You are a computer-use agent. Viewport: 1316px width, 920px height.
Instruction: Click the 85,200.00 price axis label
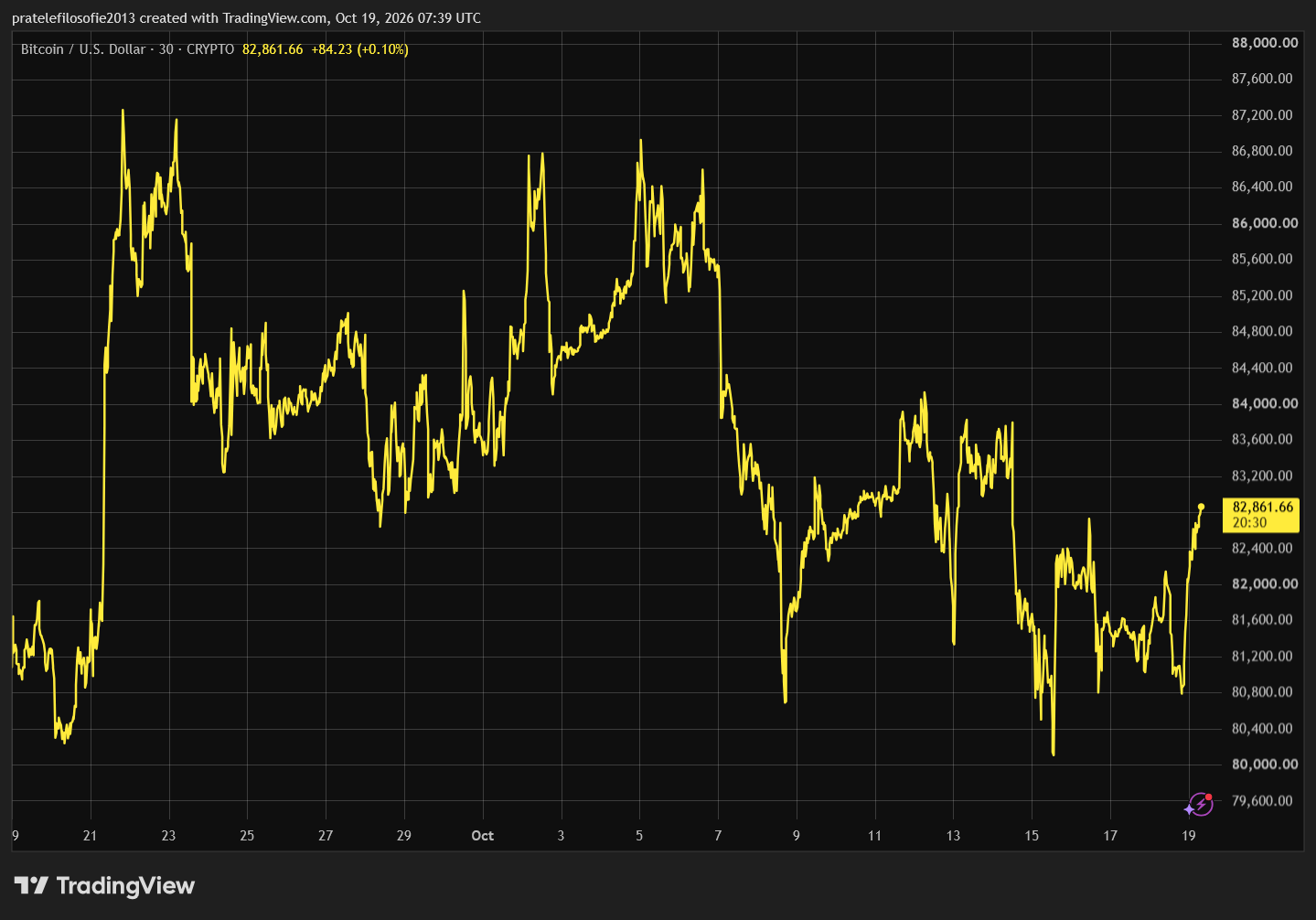1262,295
